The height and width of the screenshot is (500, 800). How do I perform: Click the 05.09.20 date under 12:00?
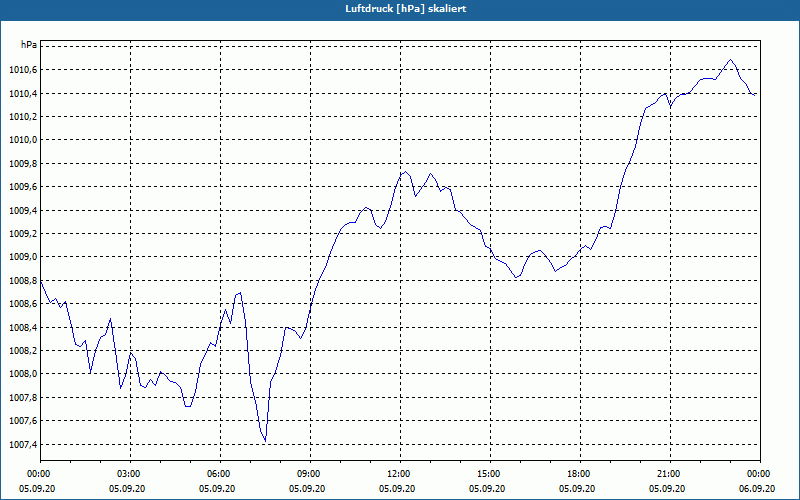[x=396, y=488]
